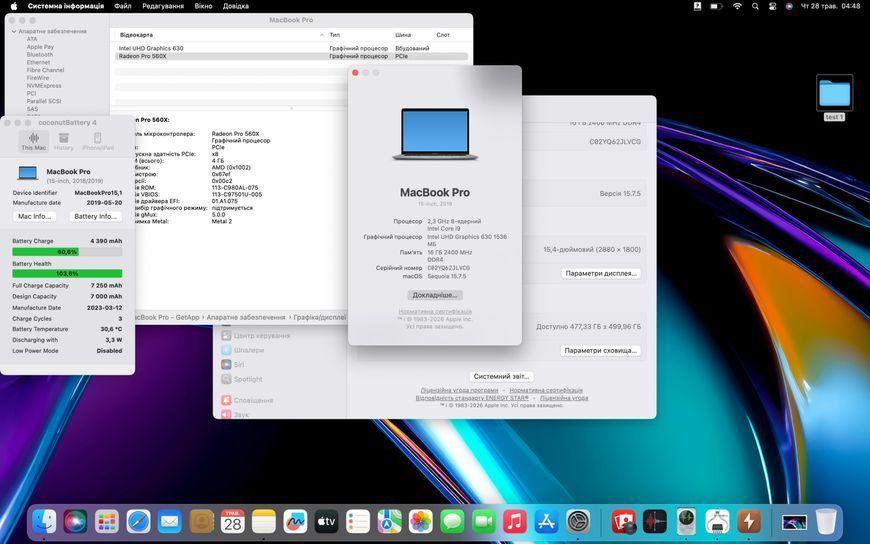Launch Siri from the Dock
Viewport: 870px width, 544px height.
click(75, 522)
